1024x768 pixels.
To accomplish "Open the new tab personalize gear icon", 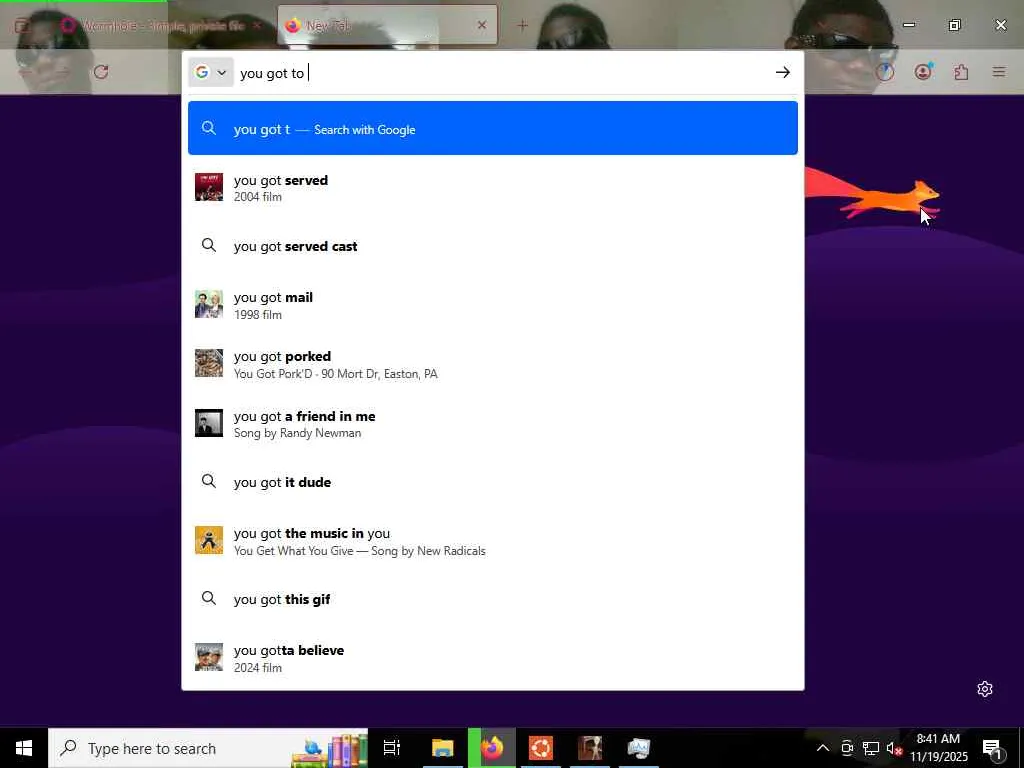I will (x=985, y=689).
